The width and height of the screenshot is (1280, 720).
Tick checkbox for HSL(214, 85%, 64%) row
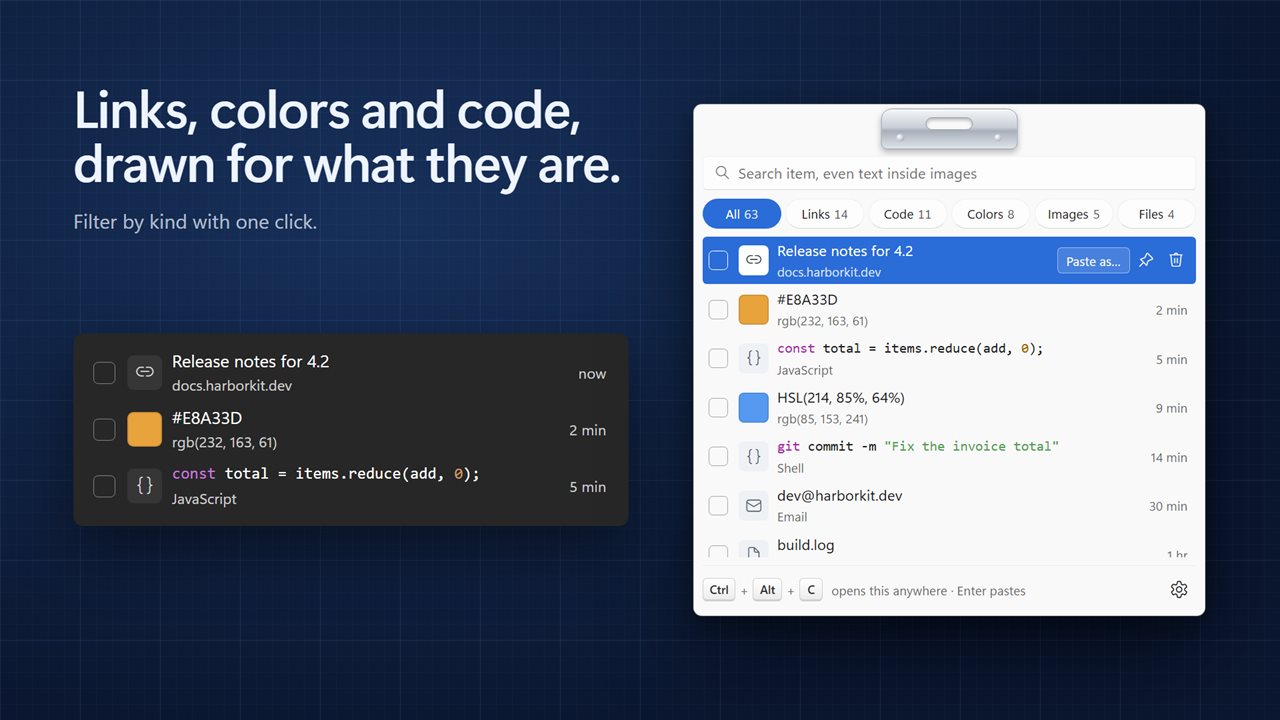pyautogui.click(x=718, y=407)
